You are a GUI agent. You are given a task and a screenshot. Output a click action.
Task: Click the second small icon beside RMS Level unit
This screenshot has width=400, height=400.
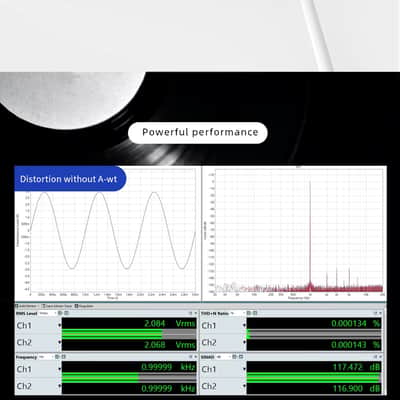coord(66,313)
